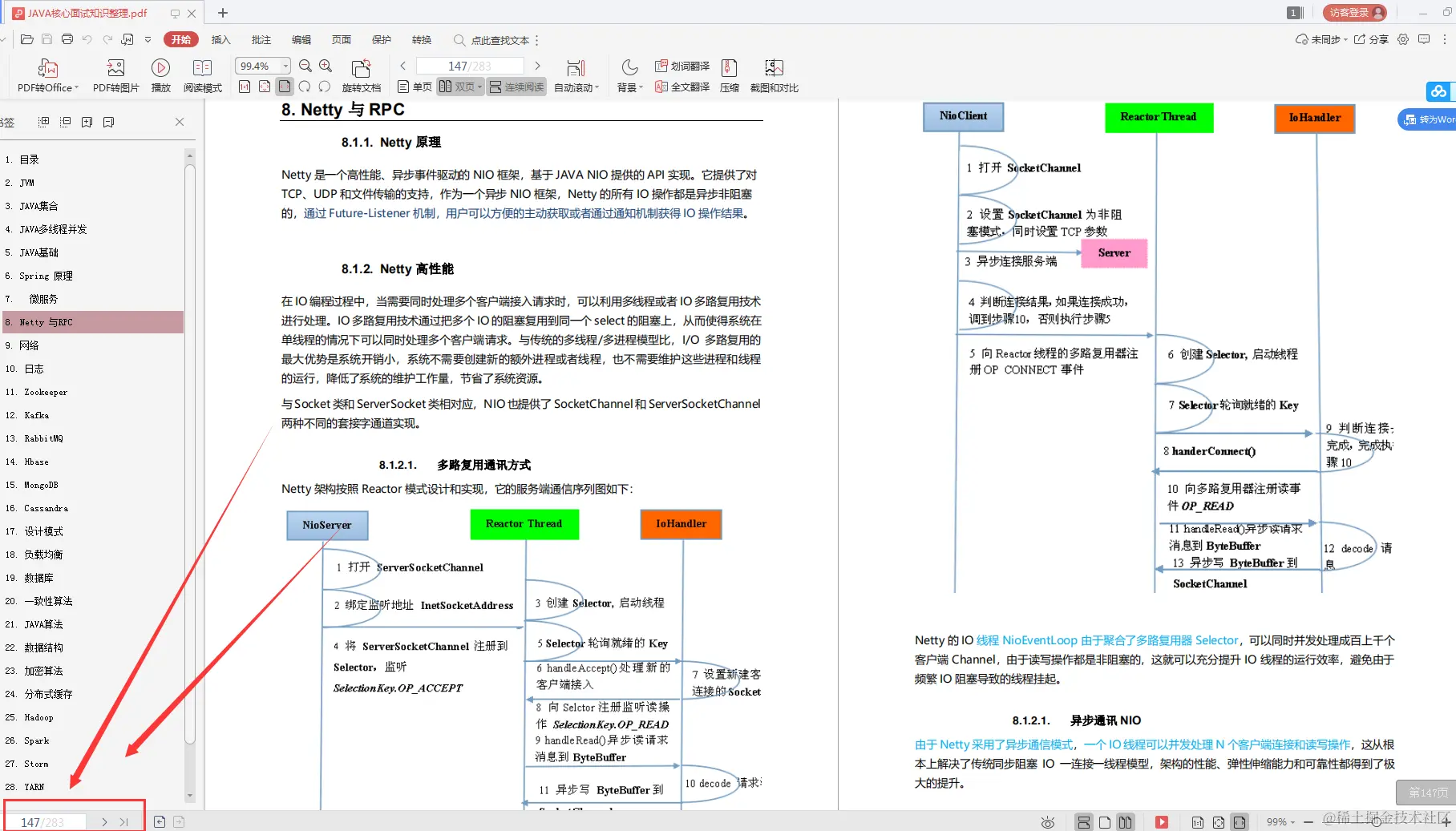
Task: Click the 访客登录 visitor login button
Action: point(1353,13)
